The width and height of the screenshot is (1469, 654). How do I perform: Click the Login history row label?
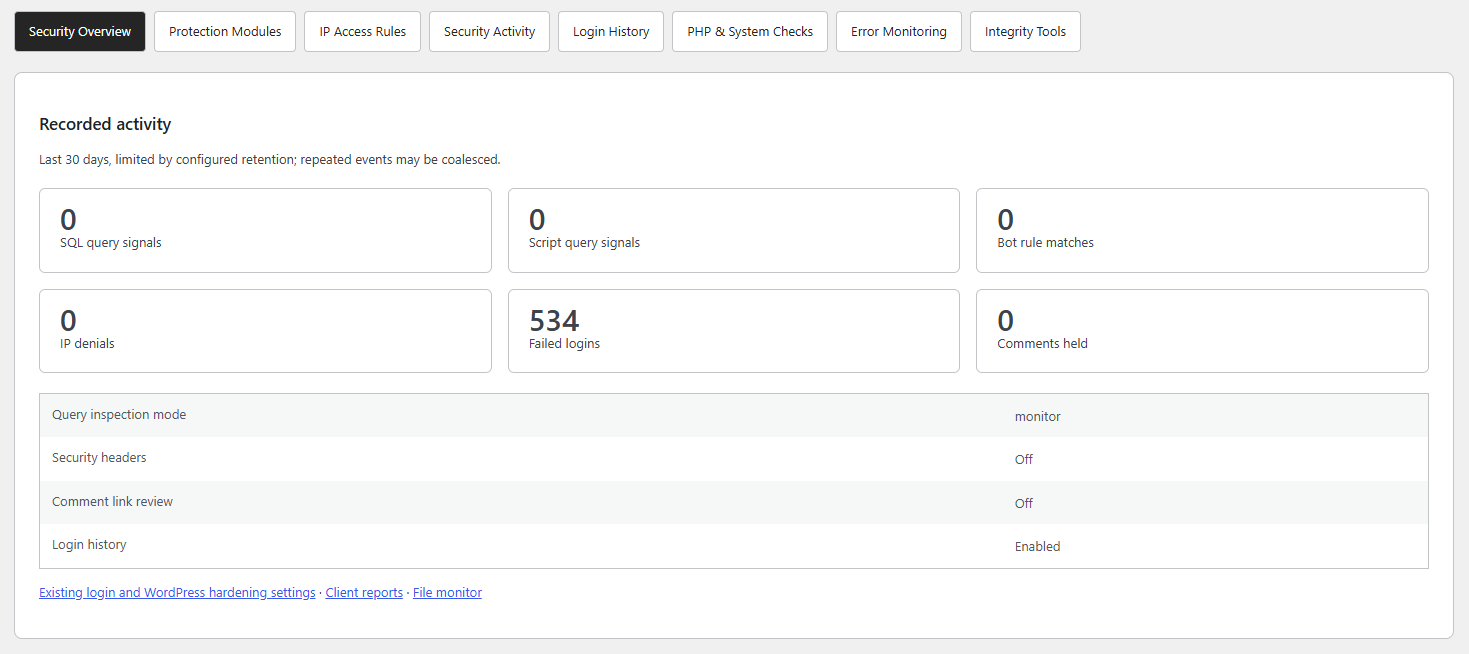pos(89,545)
